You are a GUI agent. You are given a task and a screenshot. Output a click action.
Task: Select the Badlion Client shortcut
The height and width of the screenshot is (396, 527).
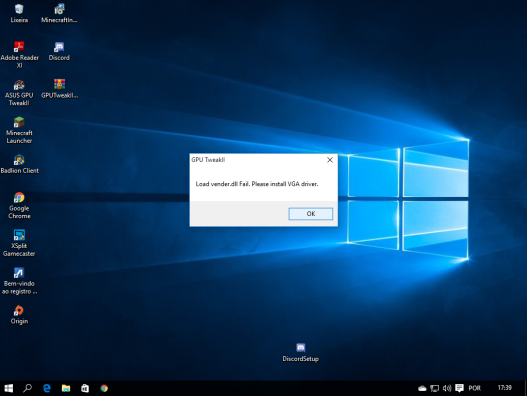(x=19, y=164)
